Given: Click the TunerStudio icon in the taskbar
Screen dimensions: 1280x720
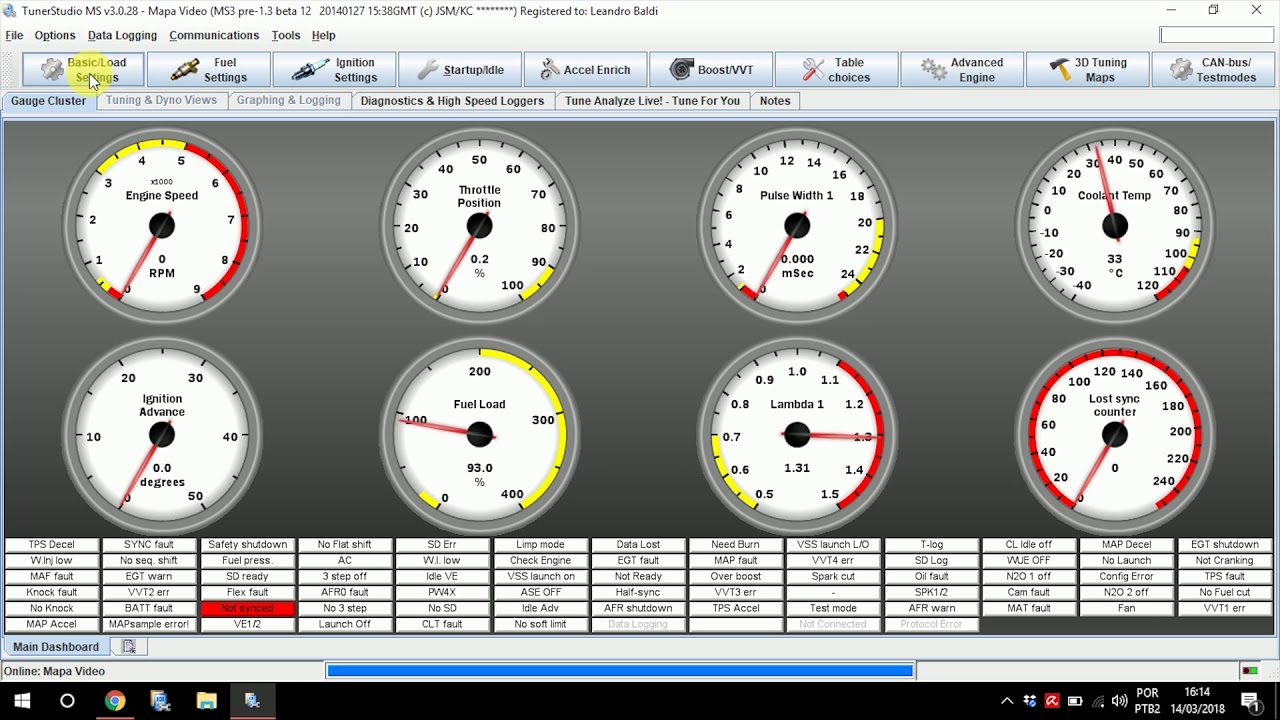Looking at the screenshot, I should (253, 701).
